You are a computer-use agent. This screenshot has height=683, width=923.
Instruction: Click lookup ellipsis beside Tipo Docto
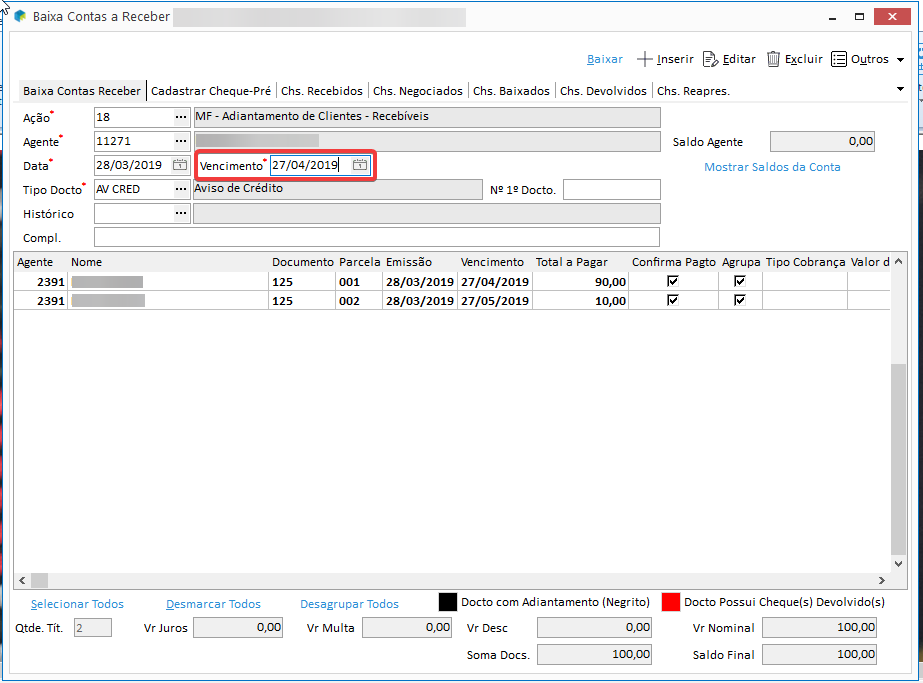click(181, 189)
